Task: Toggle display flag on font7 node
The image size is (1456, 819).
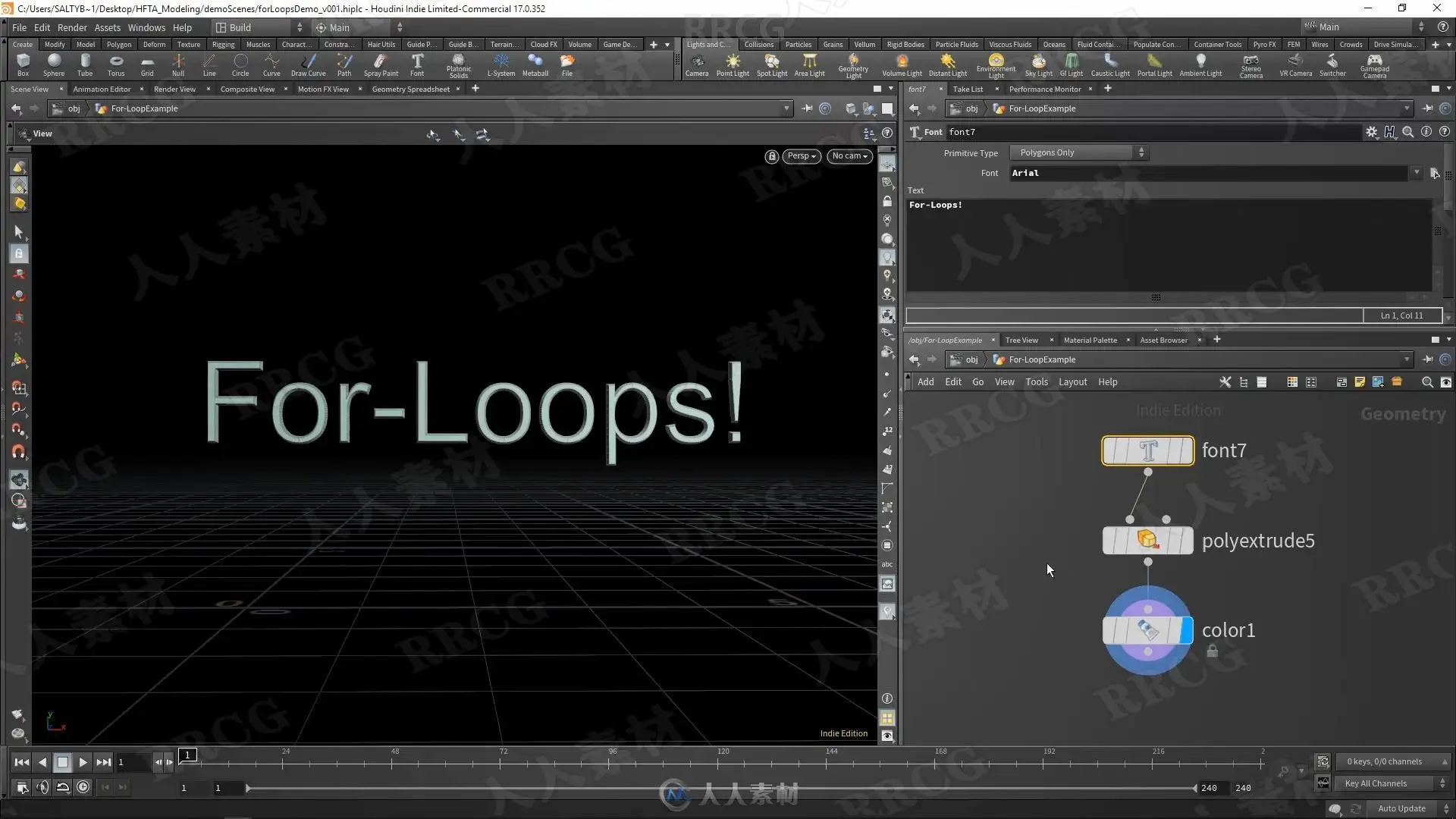Action: (x=1186, y=450)
